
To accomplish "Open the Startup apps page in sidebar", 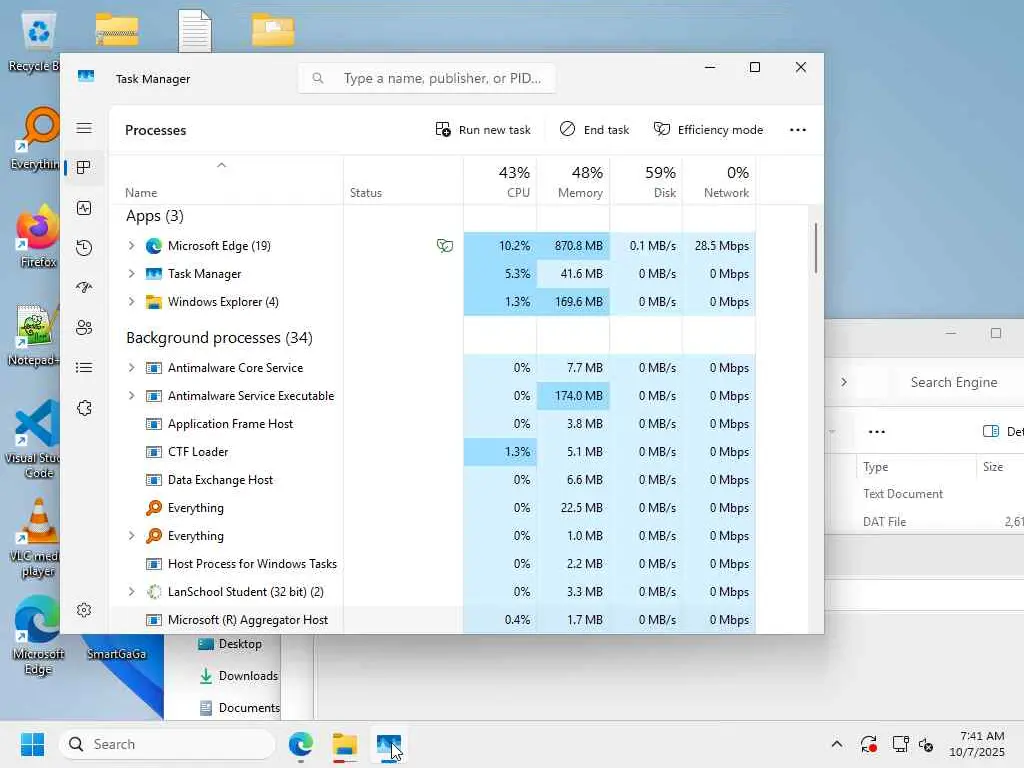I will (x=84, y=287).
